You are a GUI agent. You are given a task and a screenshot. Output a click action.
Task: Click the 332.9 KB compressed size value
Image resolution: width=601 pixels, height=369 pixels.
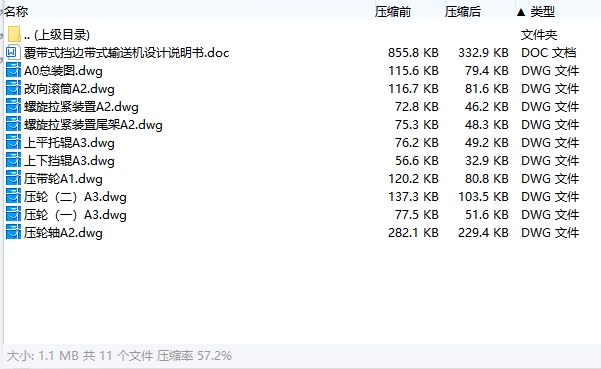[x=483, y=52]
